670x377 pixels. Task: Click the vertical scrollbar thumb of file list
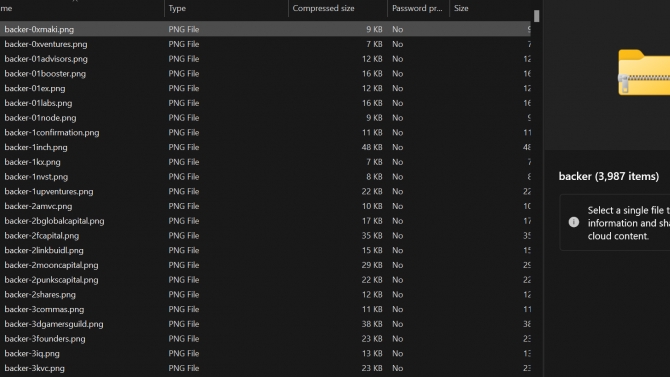537,16
